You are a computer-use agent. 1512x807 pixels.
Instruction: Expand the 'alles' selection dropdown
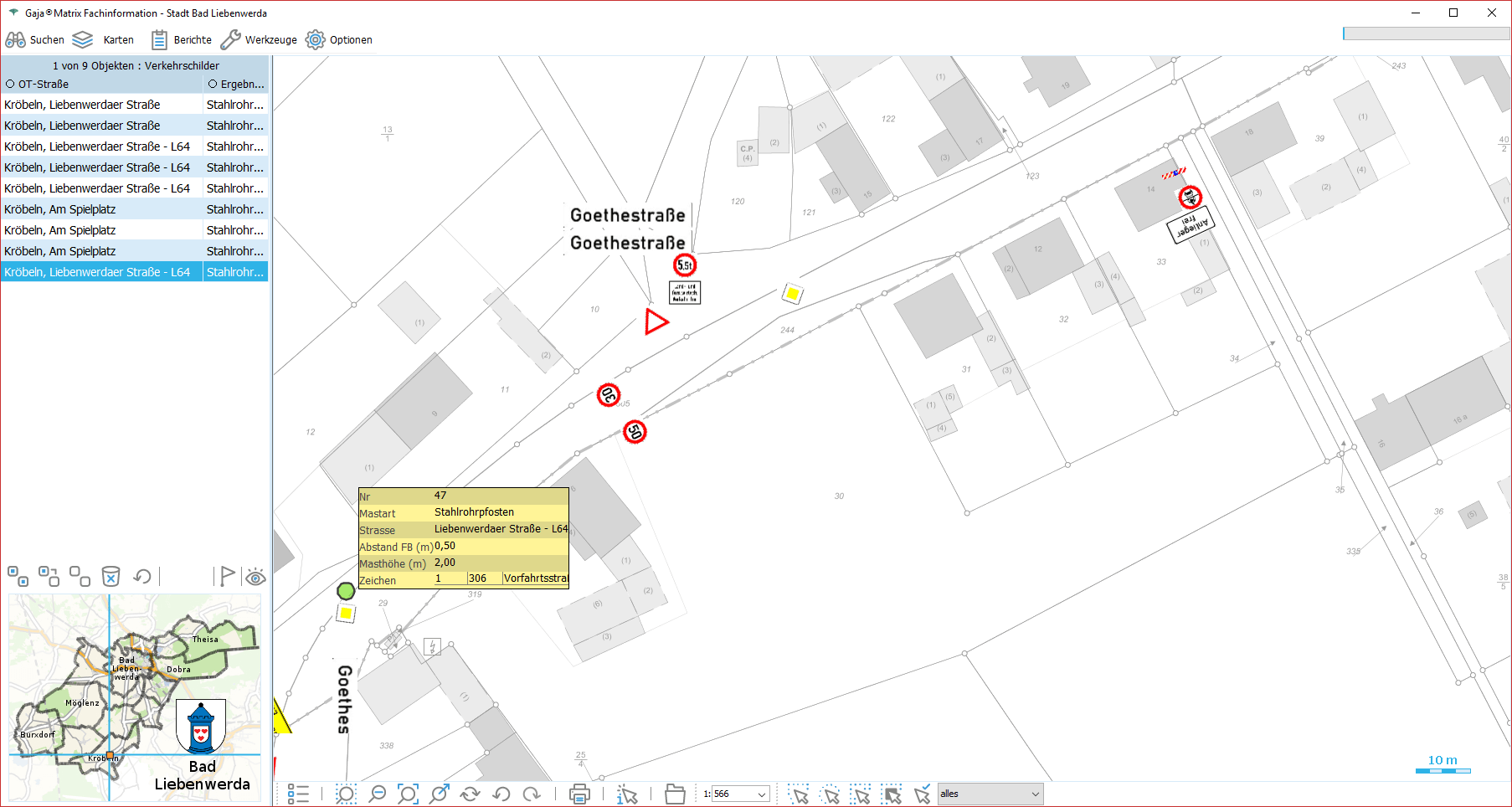(x=1035, y=794)
